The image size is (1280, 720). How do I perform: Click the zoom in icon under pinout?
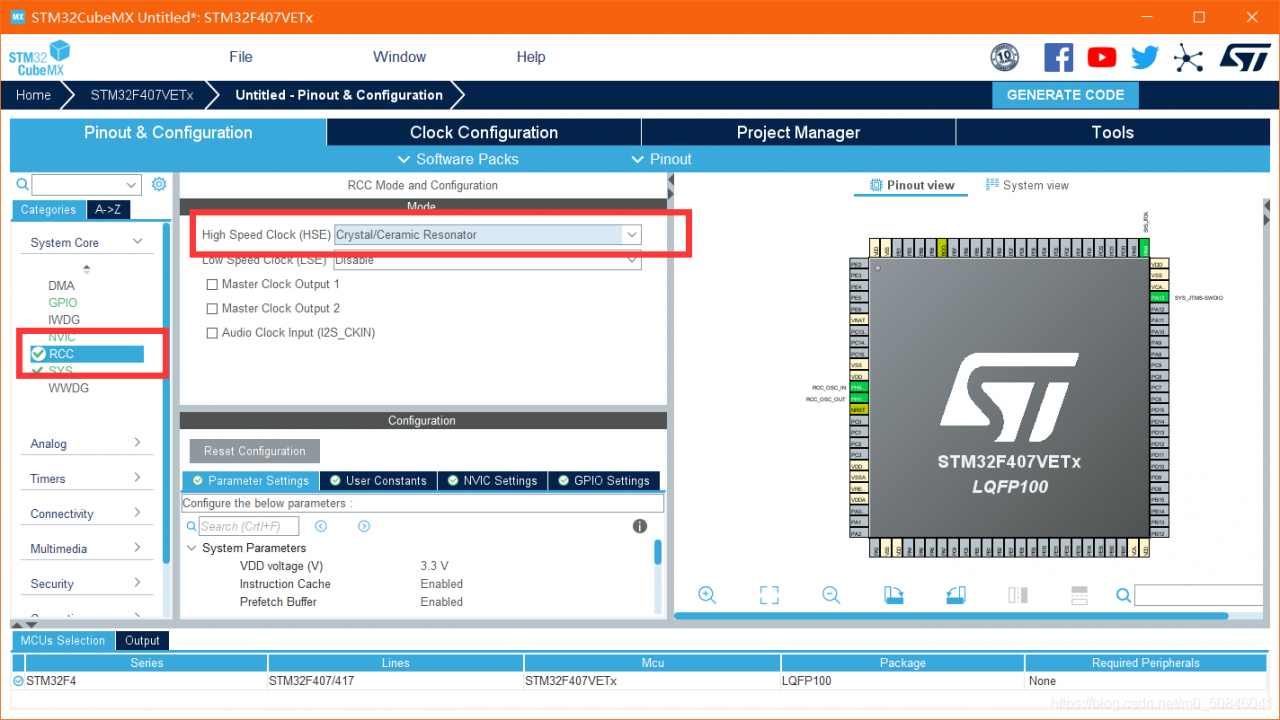[x=707, y=595]
